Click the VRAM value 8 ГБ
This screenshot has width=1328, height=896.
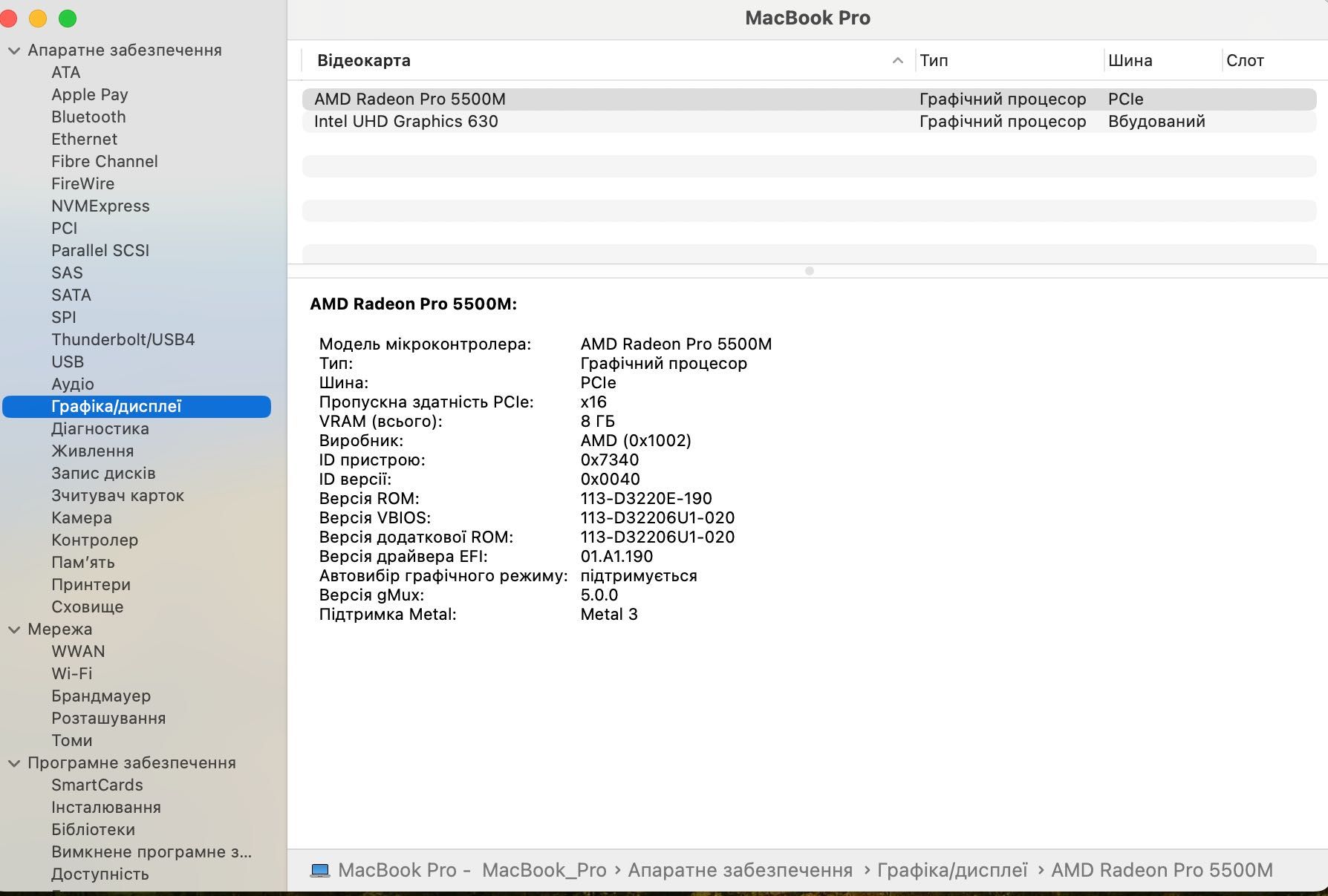coord(598,422)
